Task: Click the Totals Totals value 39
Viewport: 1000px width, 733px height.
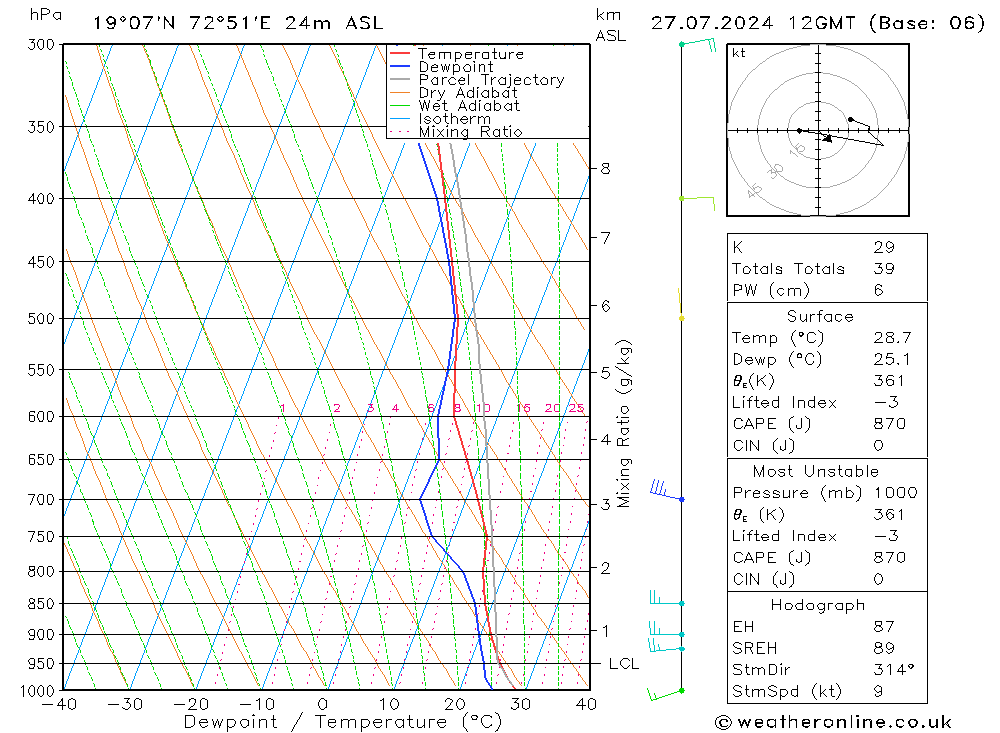Action: [x=884, y=269]
